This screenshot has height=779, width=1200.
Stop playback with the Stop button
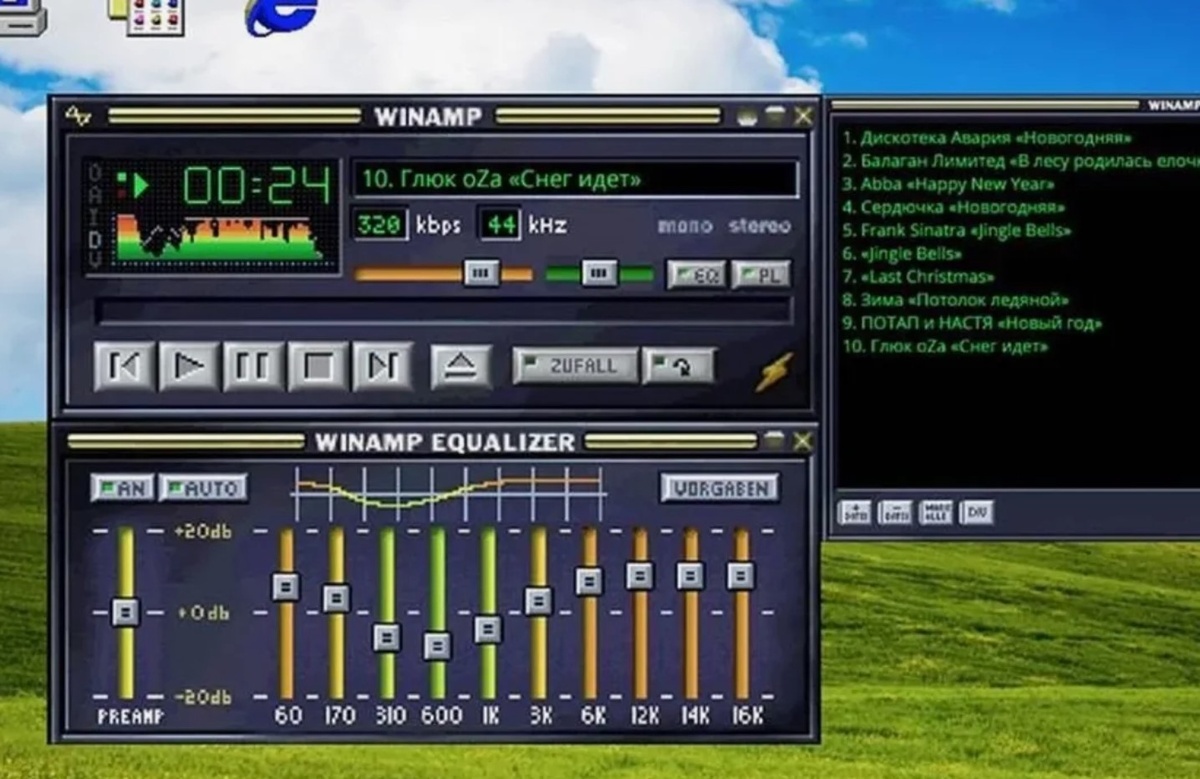pos(318,366)
